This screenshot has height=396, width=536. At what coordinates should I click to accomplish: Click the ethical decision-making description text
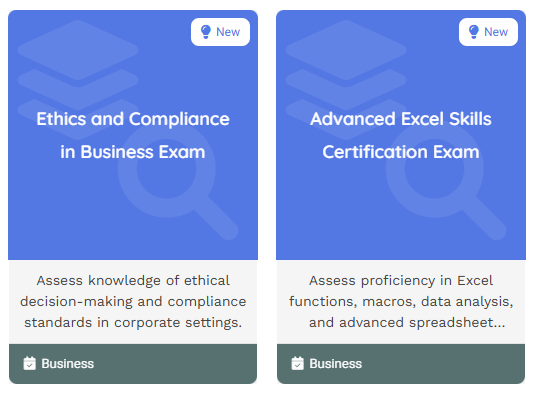click(133, 302)
